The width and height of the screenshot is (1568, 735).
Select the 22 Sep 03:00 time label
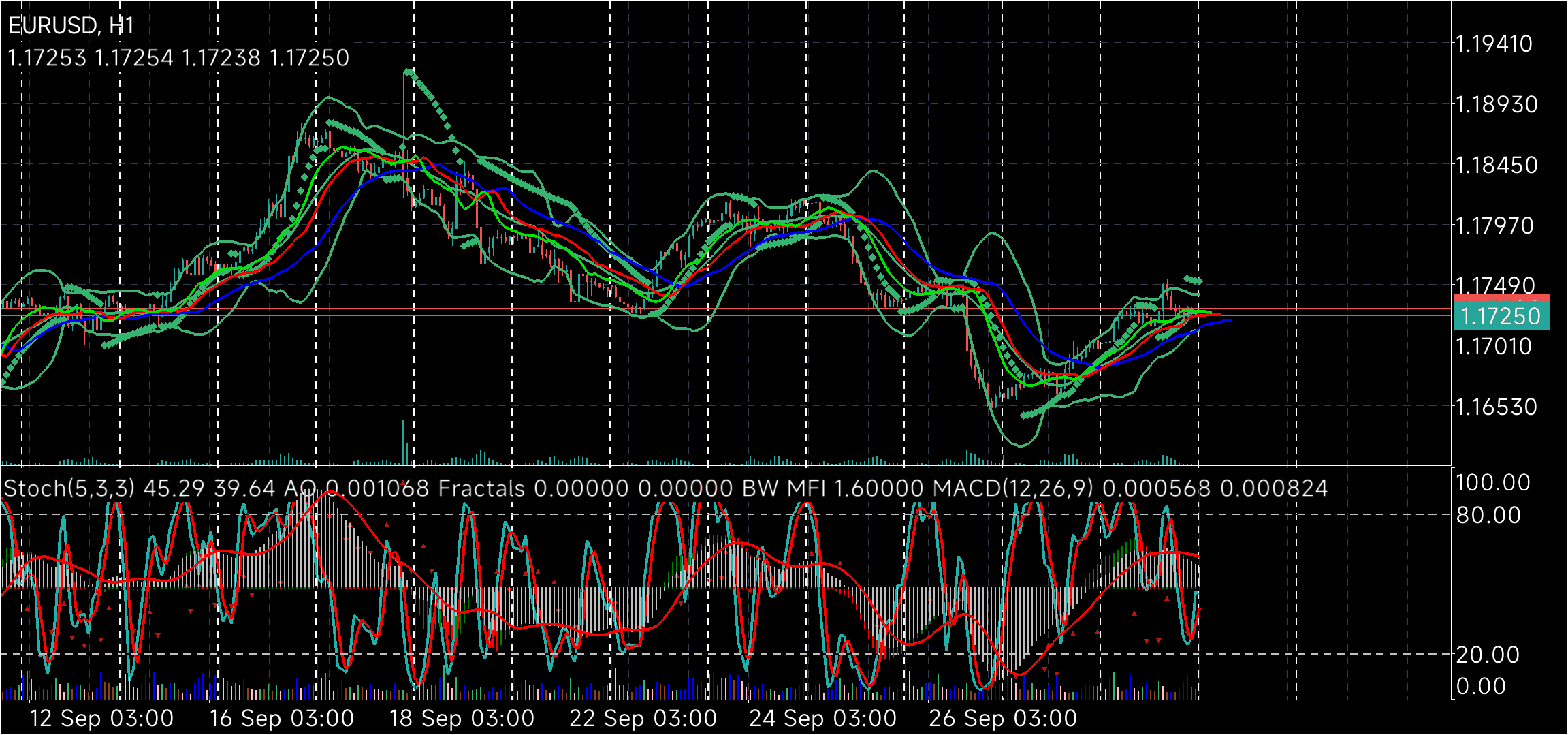click(643, 718)
